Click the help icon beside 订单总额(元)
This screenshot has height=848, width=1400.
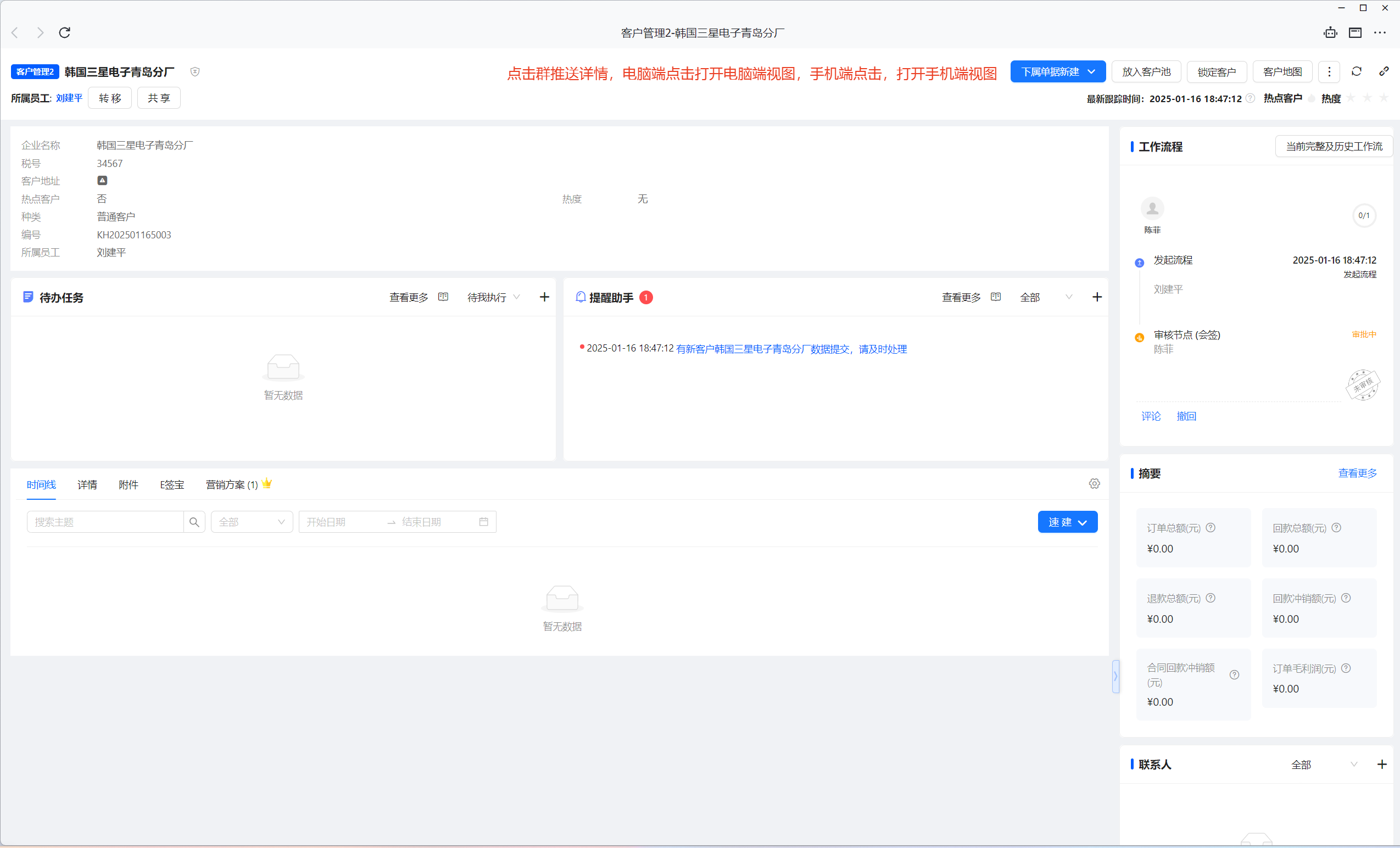(x=1211, y=528)
